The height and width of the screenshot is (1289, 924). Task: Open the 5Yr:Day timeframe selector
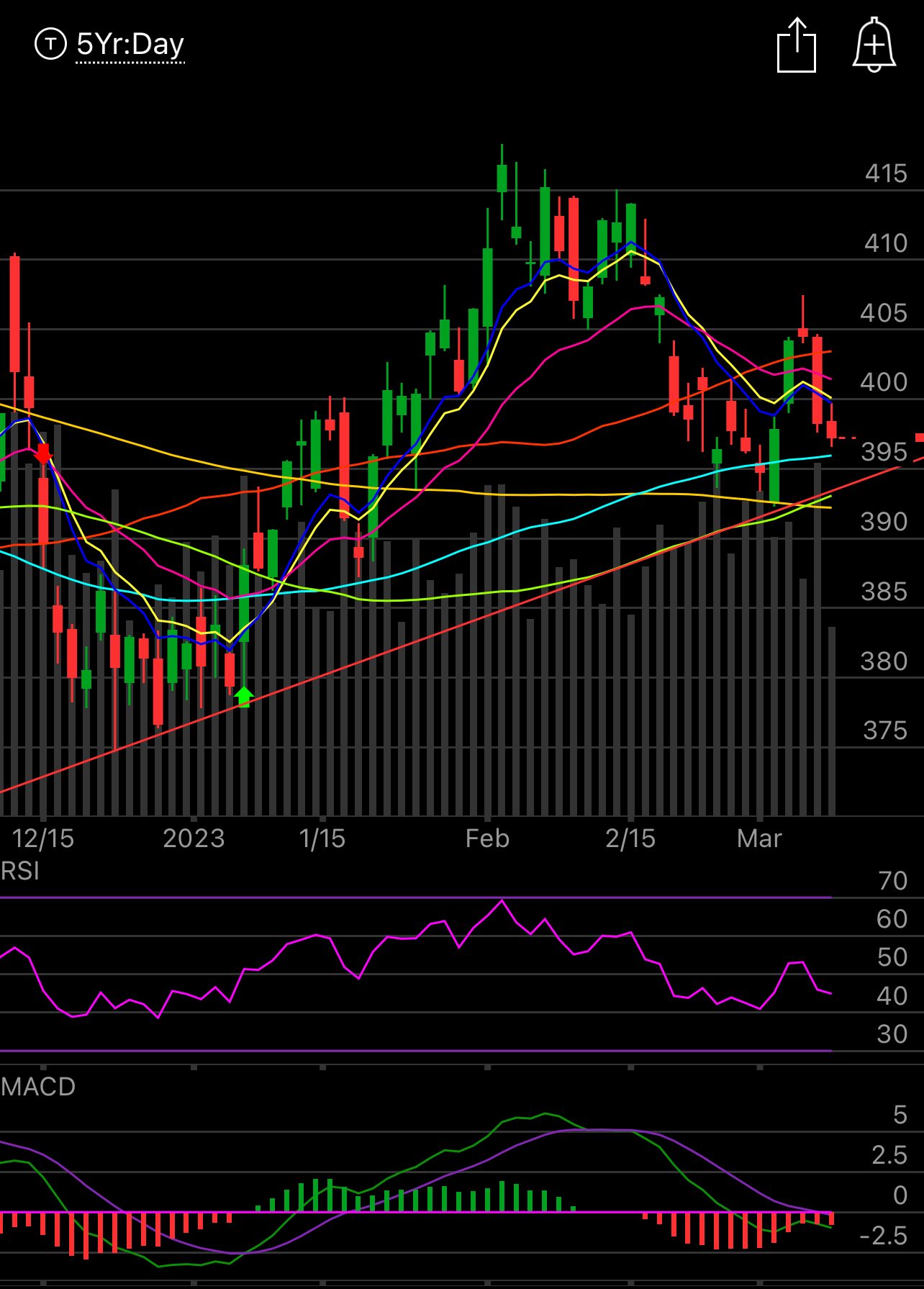pyautogui.click(x=130, y=45)
